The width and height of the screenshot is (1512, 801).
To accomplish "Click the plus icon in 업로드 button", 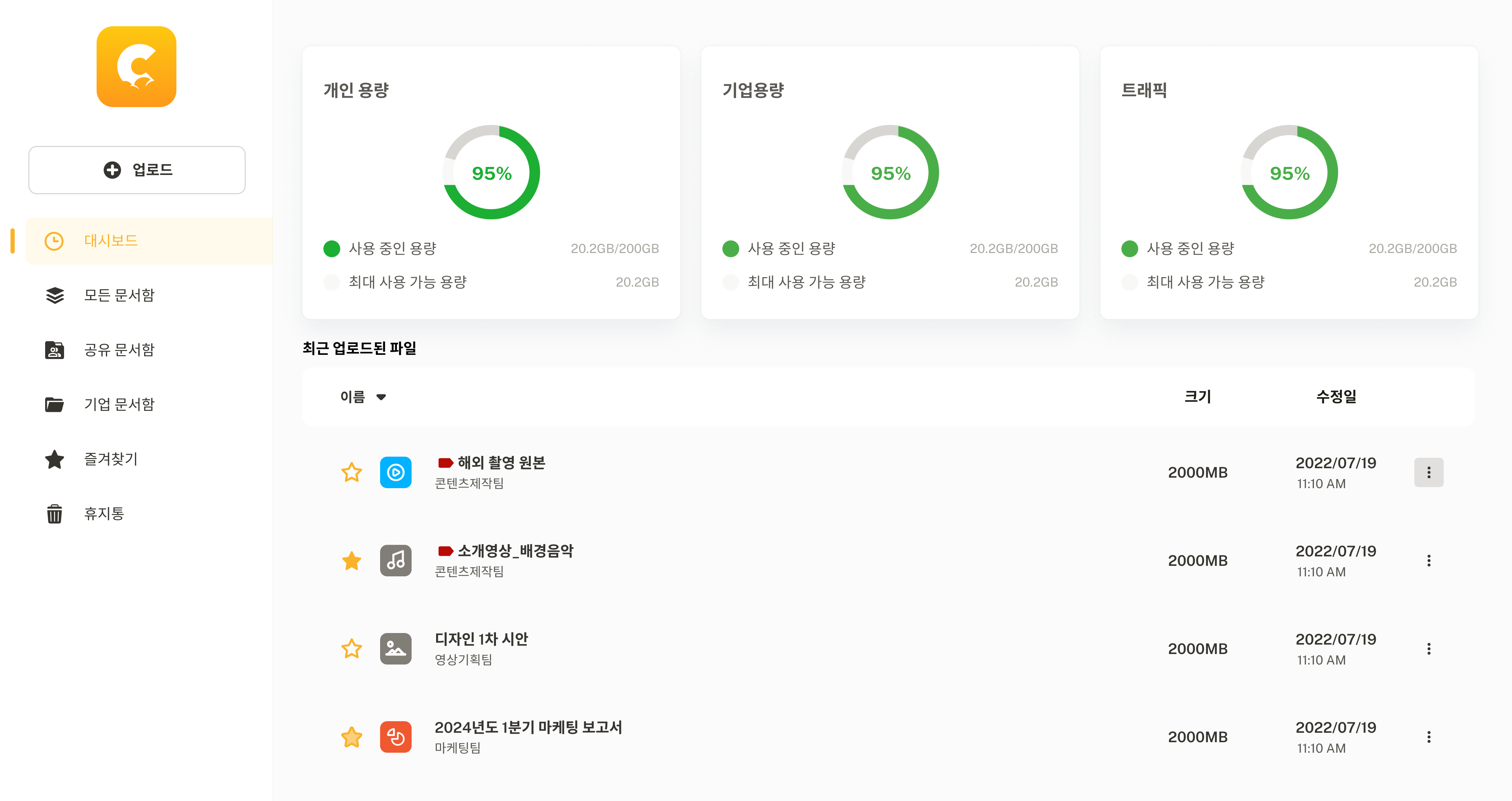I will click(x=112, y=170).
